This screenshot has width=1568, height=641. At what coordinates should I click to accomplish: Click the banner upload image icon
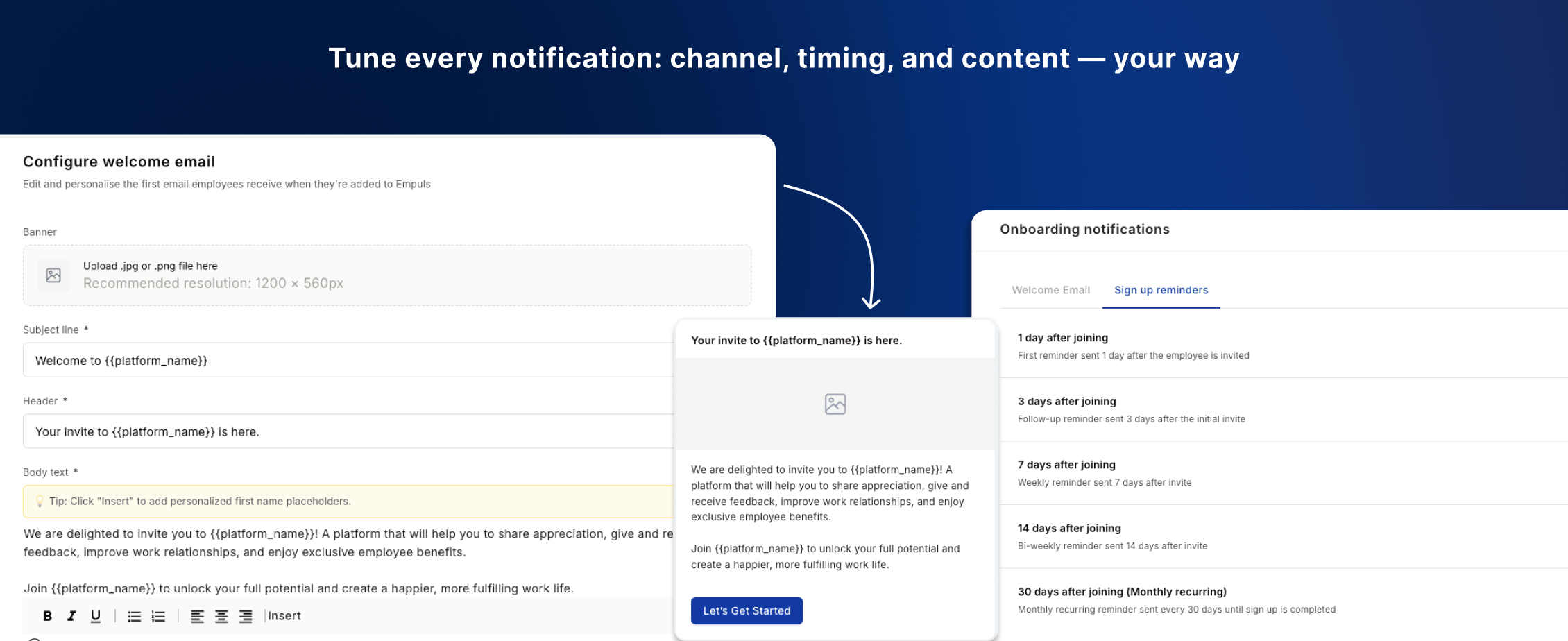pyautogui.click(x=53, y=275)
